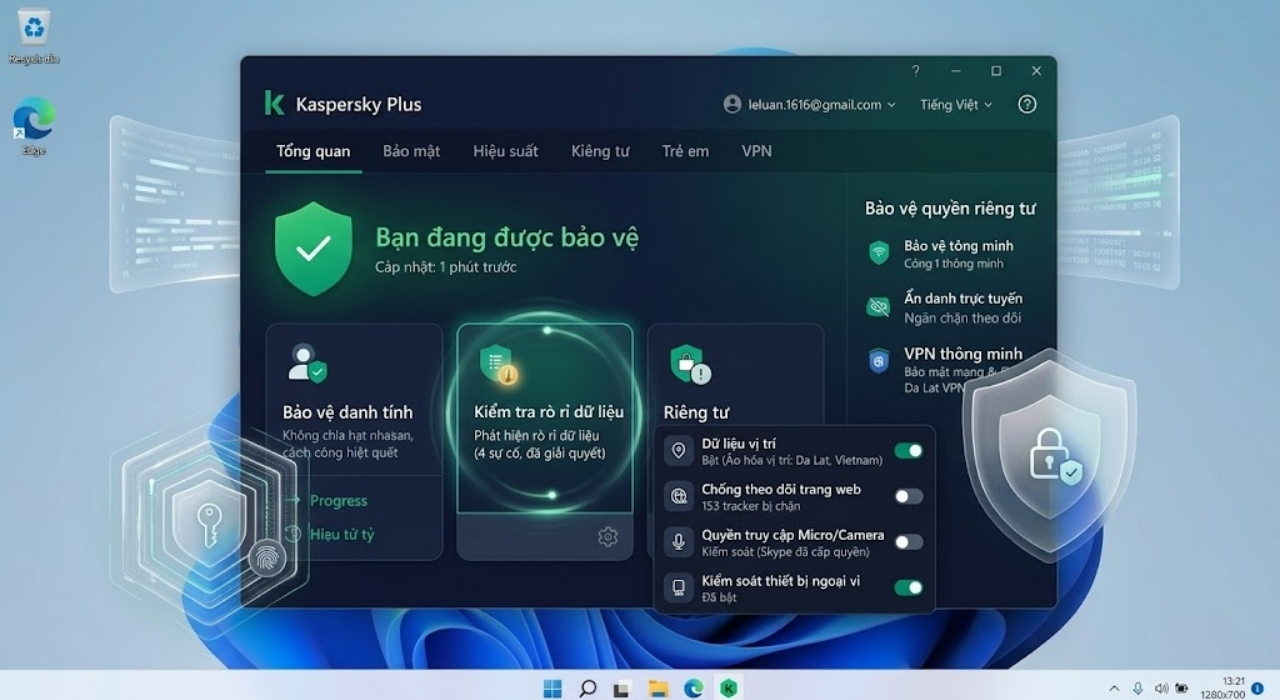Click the green protected shield checkmark
Viewport: 1280px width, 700px height.
pyautogui.click(x=314, y=249)
